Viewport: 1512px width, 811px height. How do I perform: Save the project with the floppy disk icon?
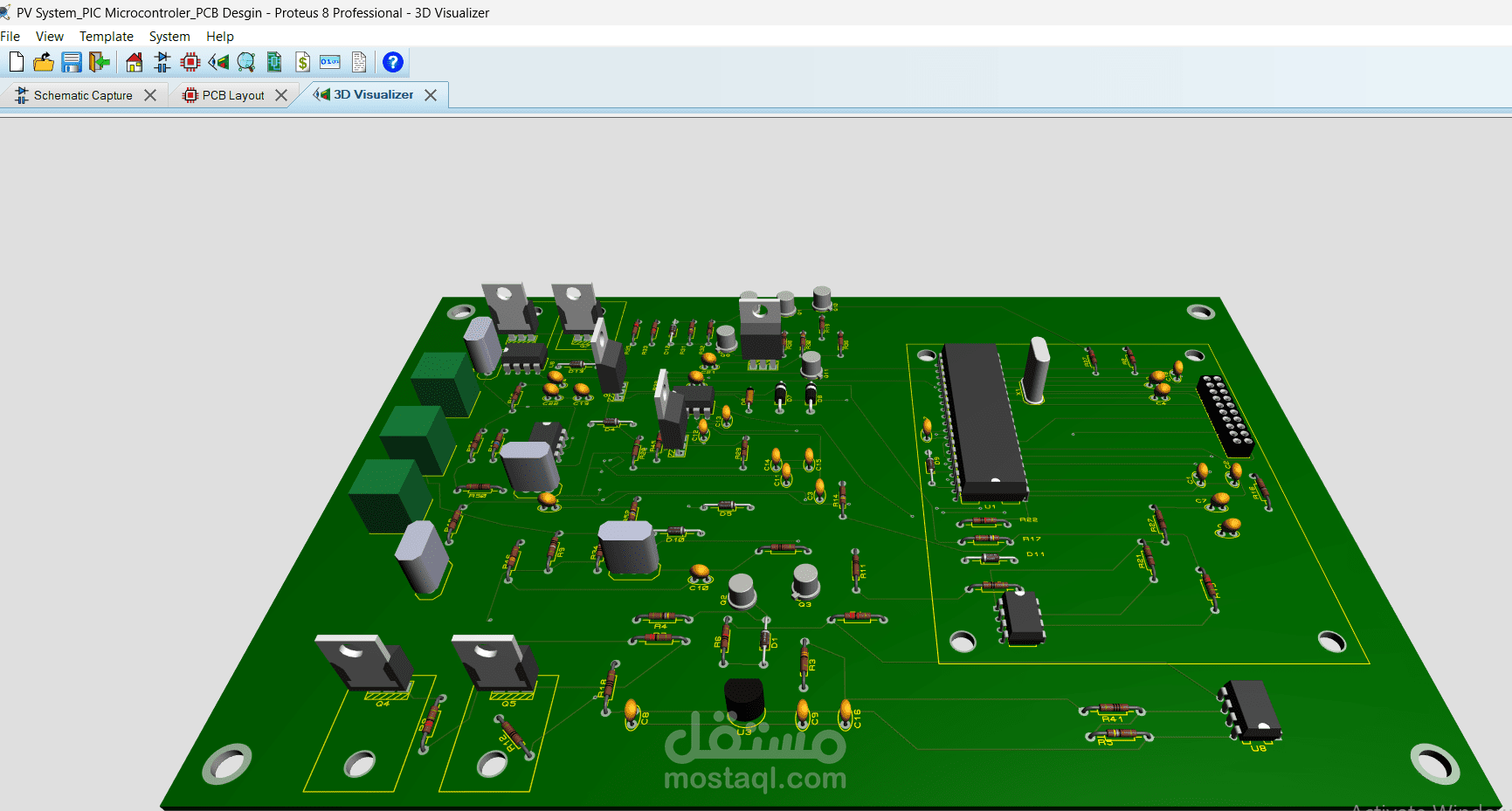[72, 62]
